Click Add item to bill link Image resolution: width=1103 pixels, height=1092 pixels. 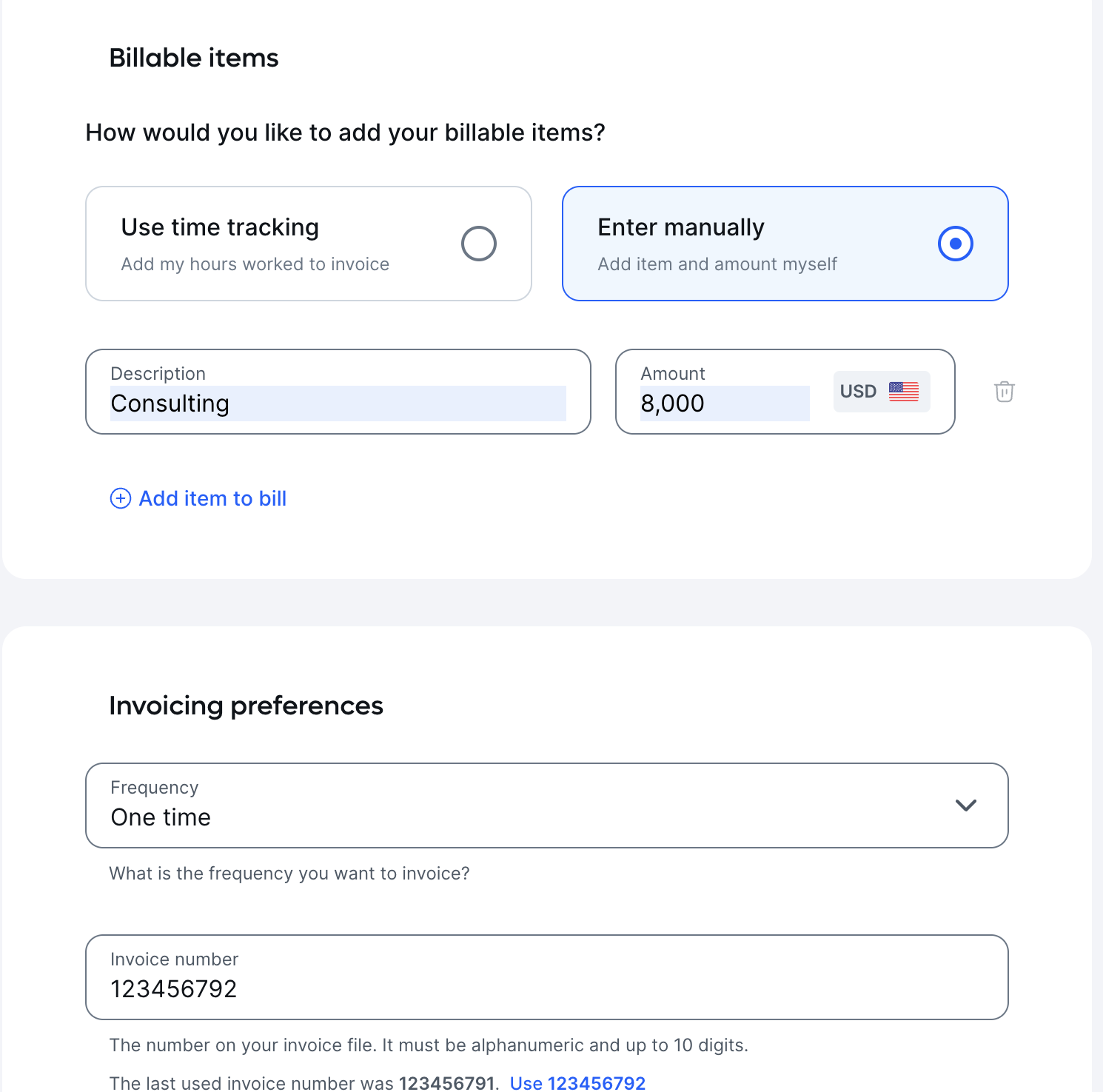click(x=212, y=498)
